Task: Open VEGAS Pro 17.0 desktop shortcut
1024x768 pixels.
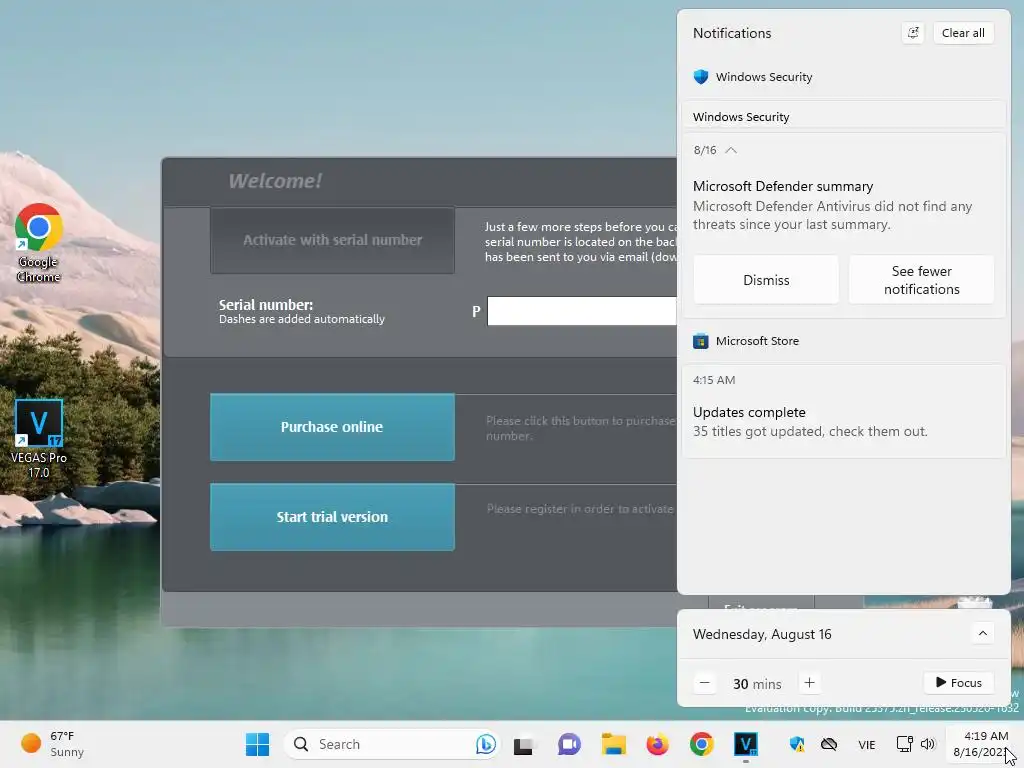Action: pyautogui.click(x=39, y=438)
